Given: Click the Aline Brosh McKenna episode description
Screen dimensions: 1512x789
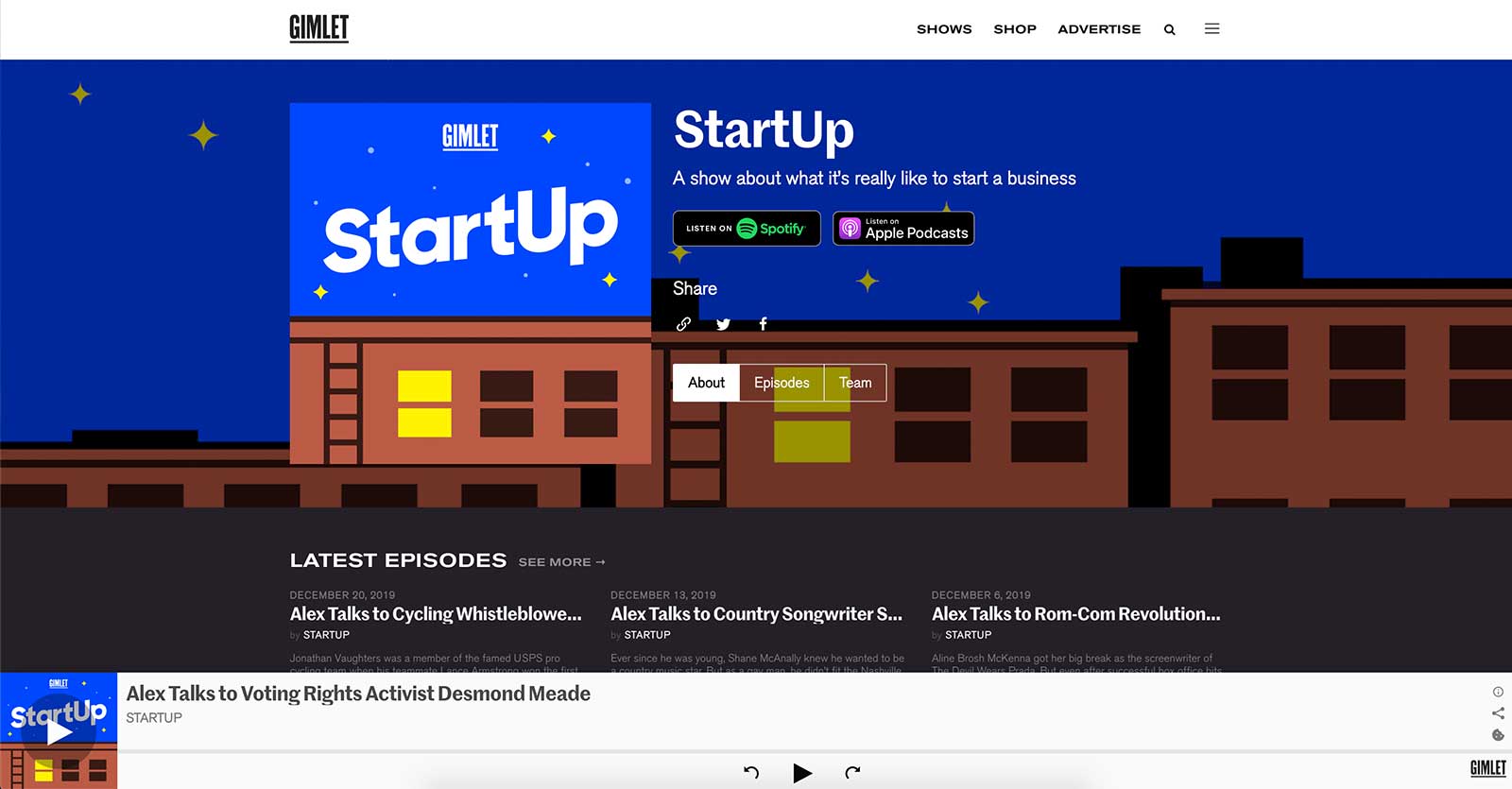Looking at the screenshot, I should tap(1076, 663).
